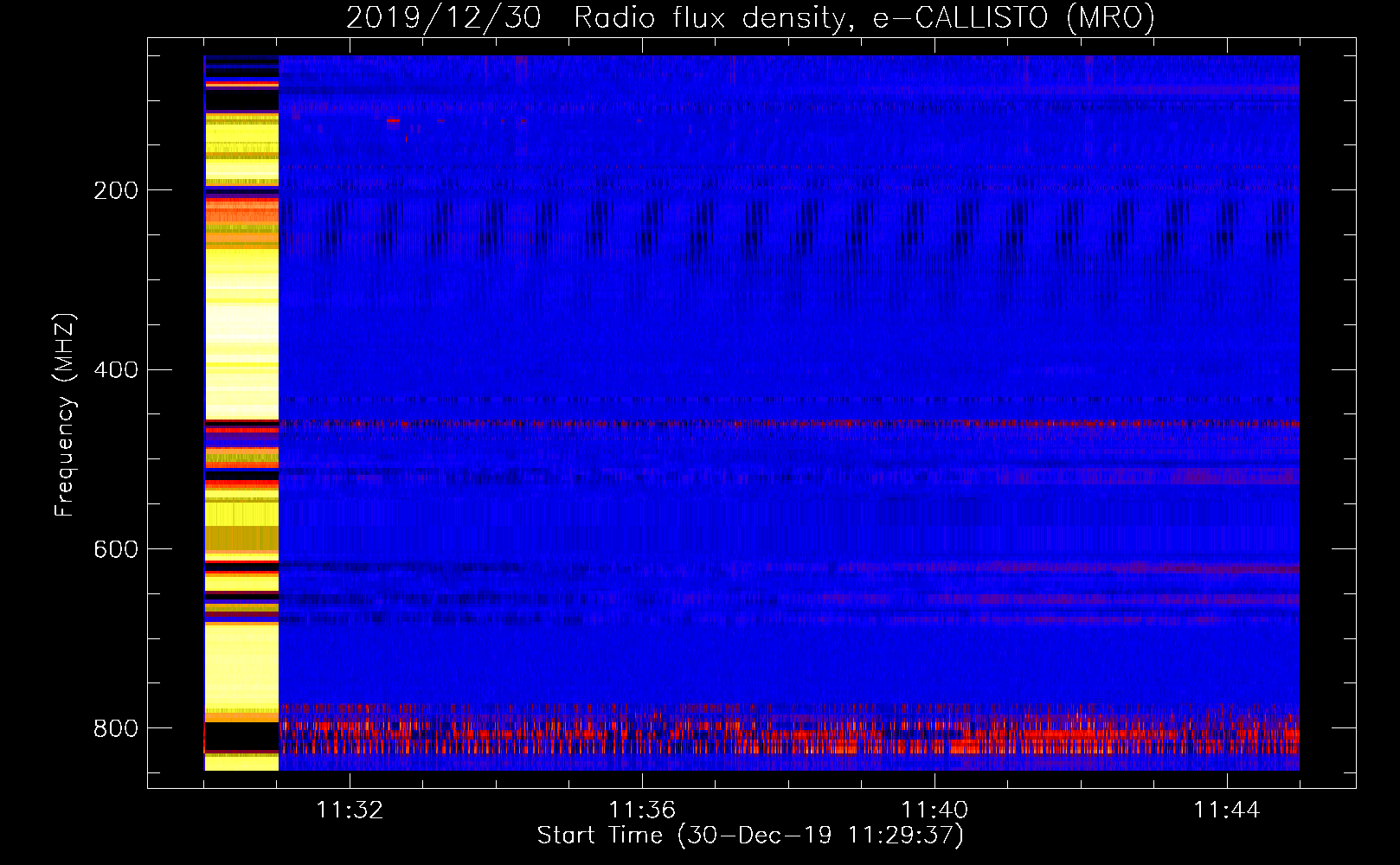Click the 11:40 time tick label
The width and height of the screenshot is (1400, 865).
click(x=934, y=811)
